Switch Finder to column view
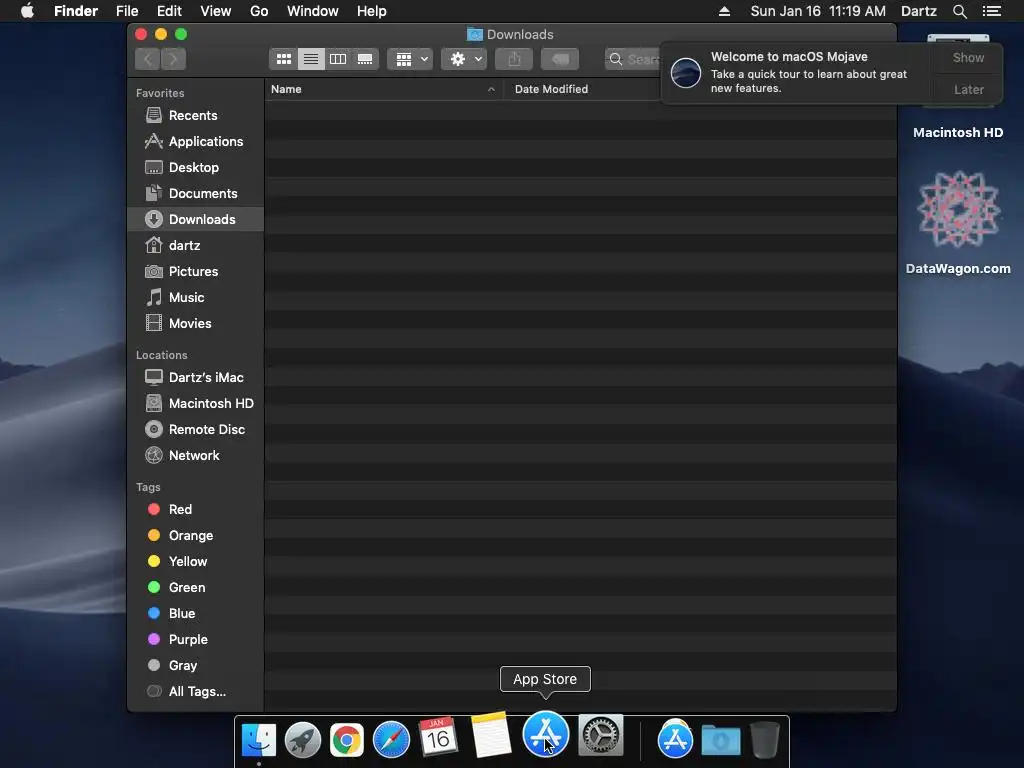This screenshot has height=768, width=1024. point(338,59)
